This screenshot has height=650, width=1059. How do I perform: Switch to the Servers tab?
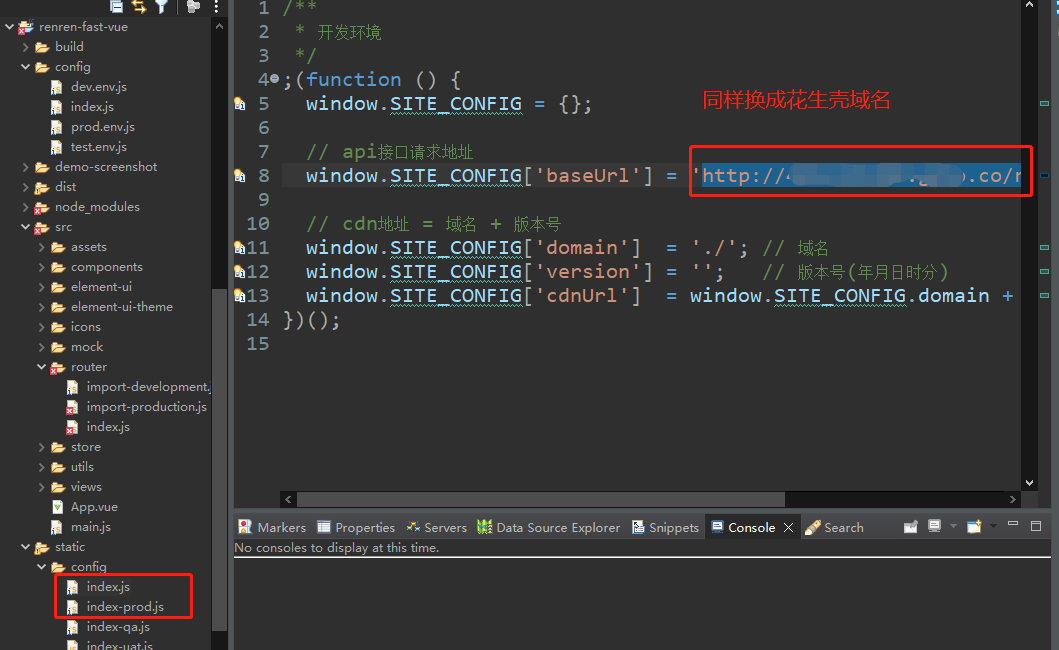(x=436, y=528)
